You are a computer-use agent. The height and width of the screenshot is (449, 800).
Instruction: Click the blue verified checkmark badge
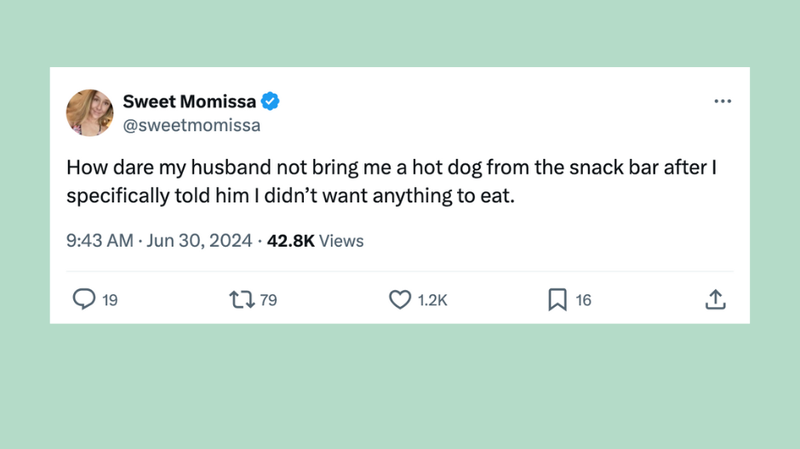pos(270,101)
